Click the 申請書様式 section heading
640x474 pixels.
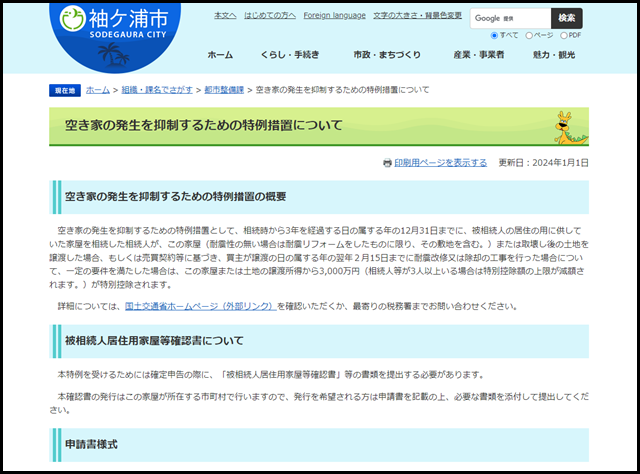(91, 444)
